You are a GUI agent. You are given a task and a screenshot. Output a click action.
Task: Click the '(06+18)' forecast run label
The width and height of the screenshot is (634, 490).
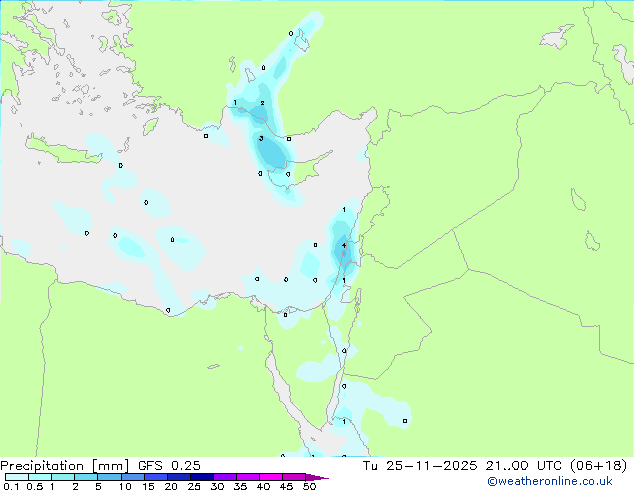pos(598,466)
